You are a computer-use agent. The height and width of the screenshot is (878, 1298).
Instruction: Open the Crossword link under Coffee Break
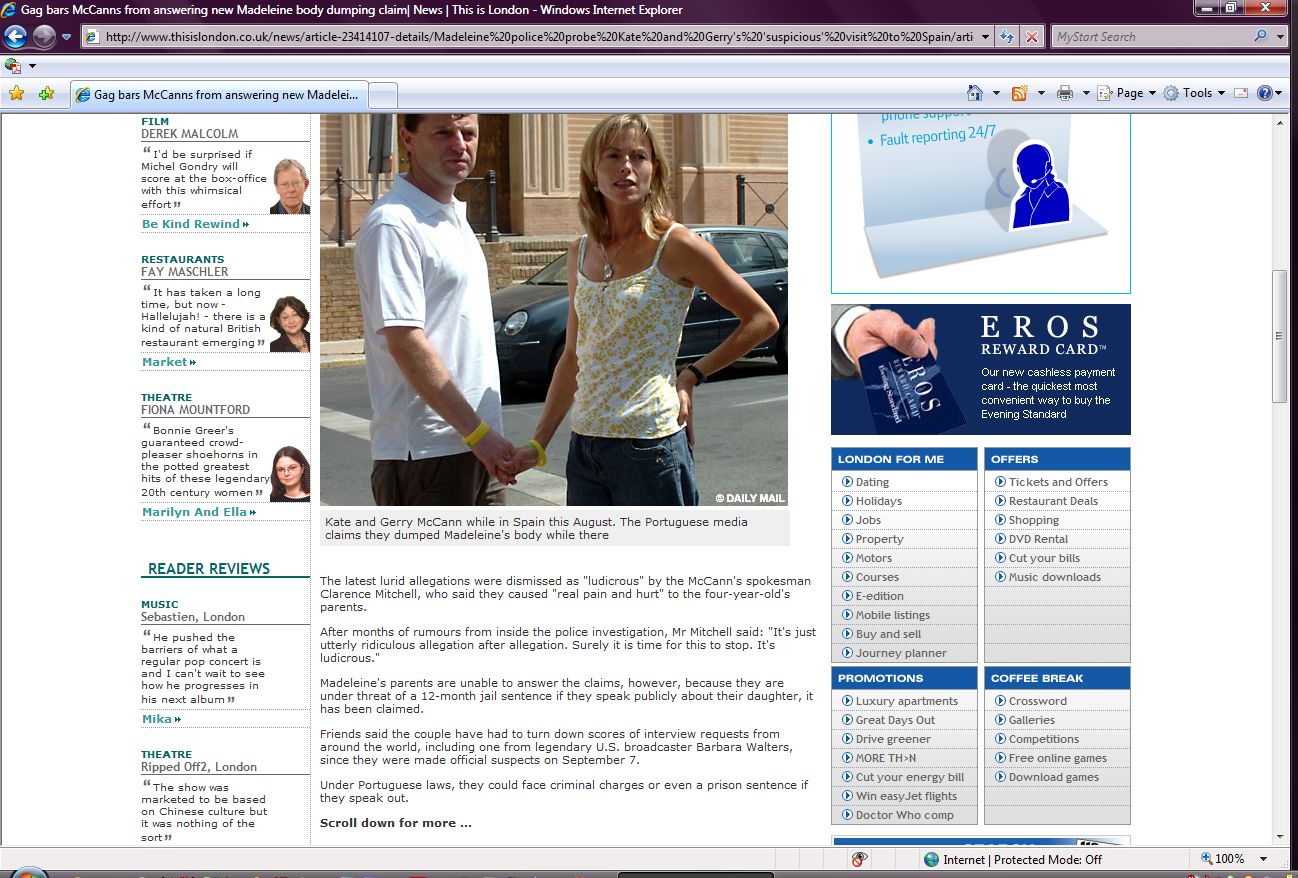tap(1037, 701)
